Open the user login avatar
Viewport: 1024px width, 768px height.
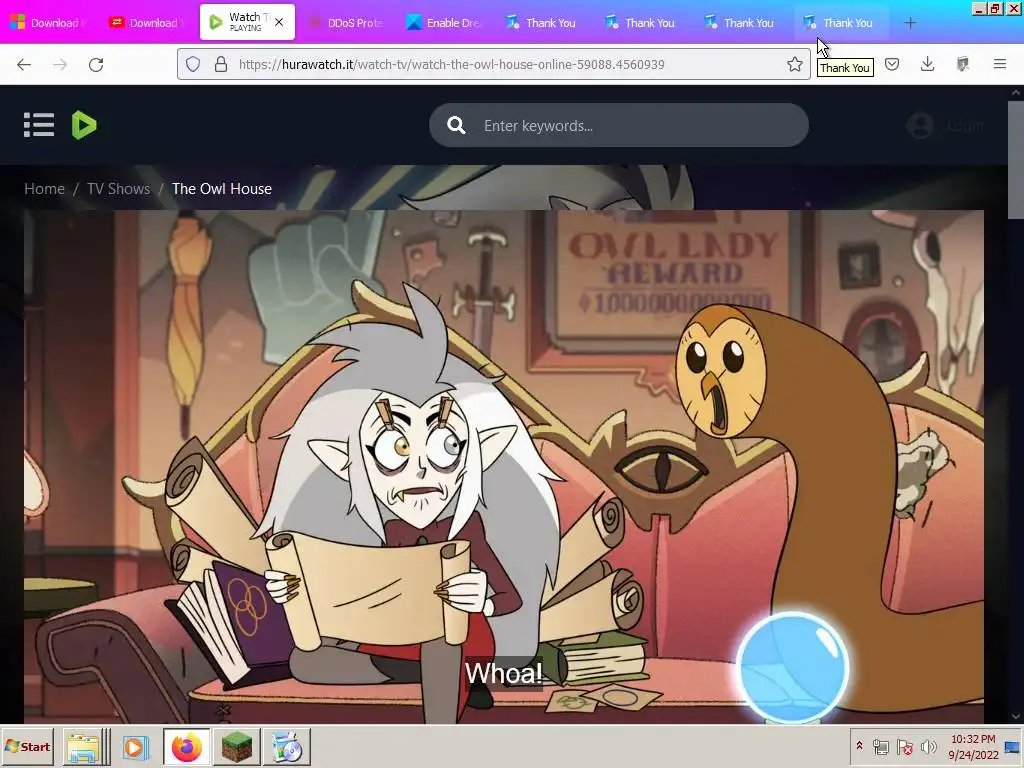[920, 125]
